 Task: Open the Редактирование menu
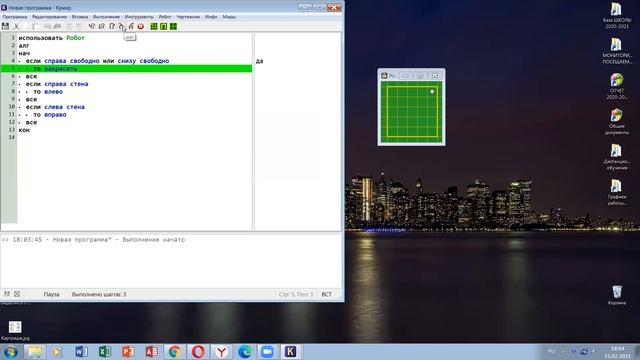49,17
